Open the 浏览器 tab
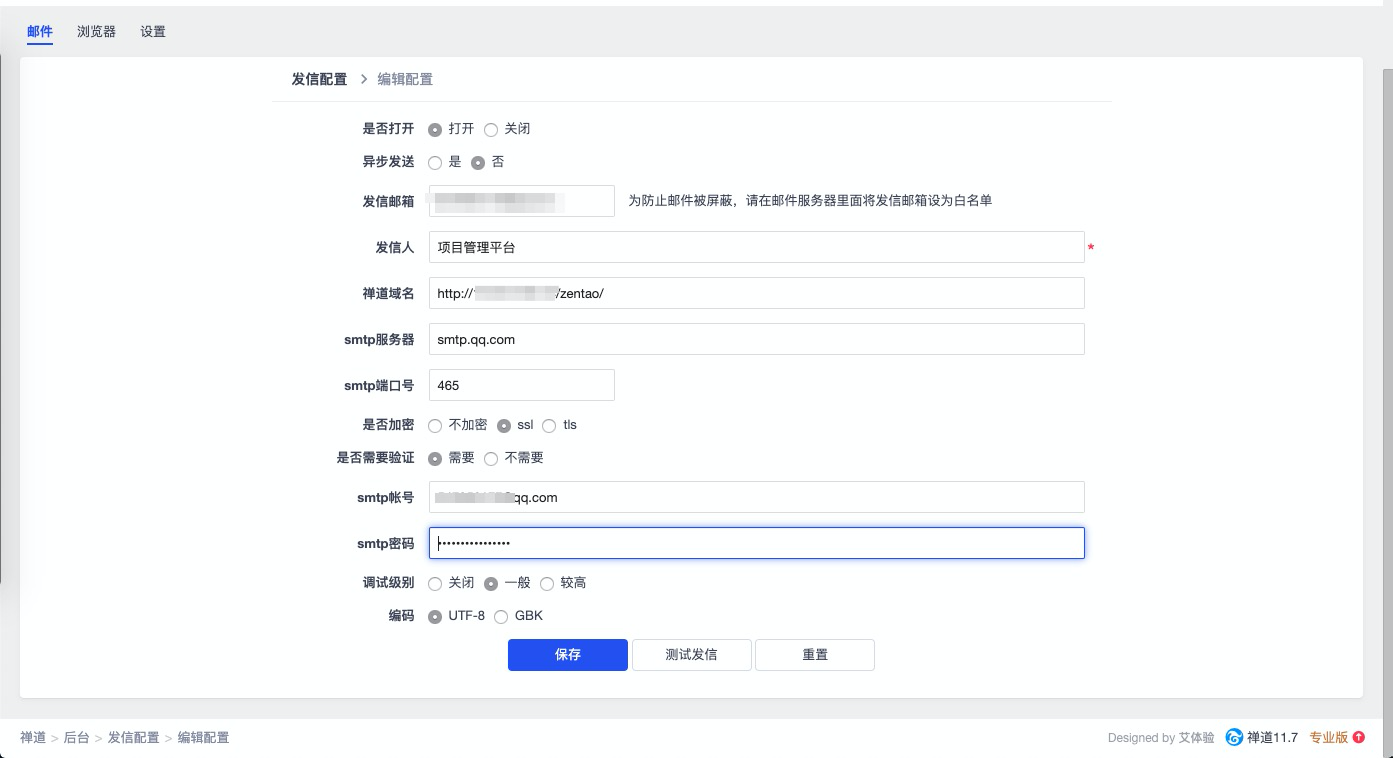 point(96,32)
